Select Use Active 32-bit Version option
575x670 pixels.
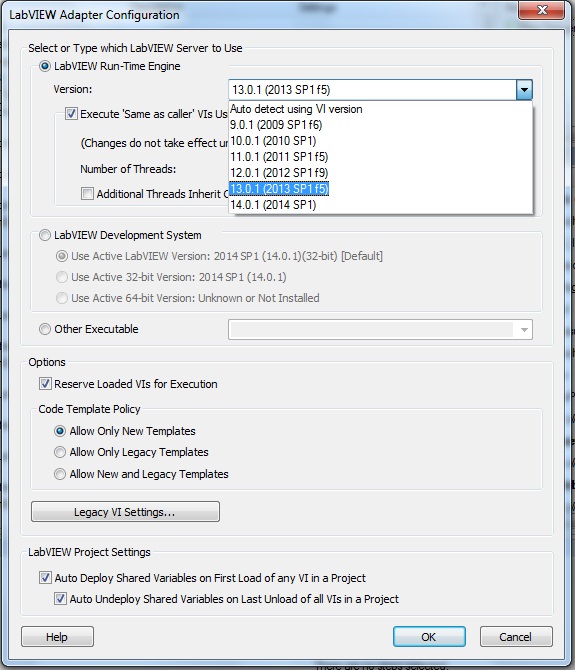[62, 277]
